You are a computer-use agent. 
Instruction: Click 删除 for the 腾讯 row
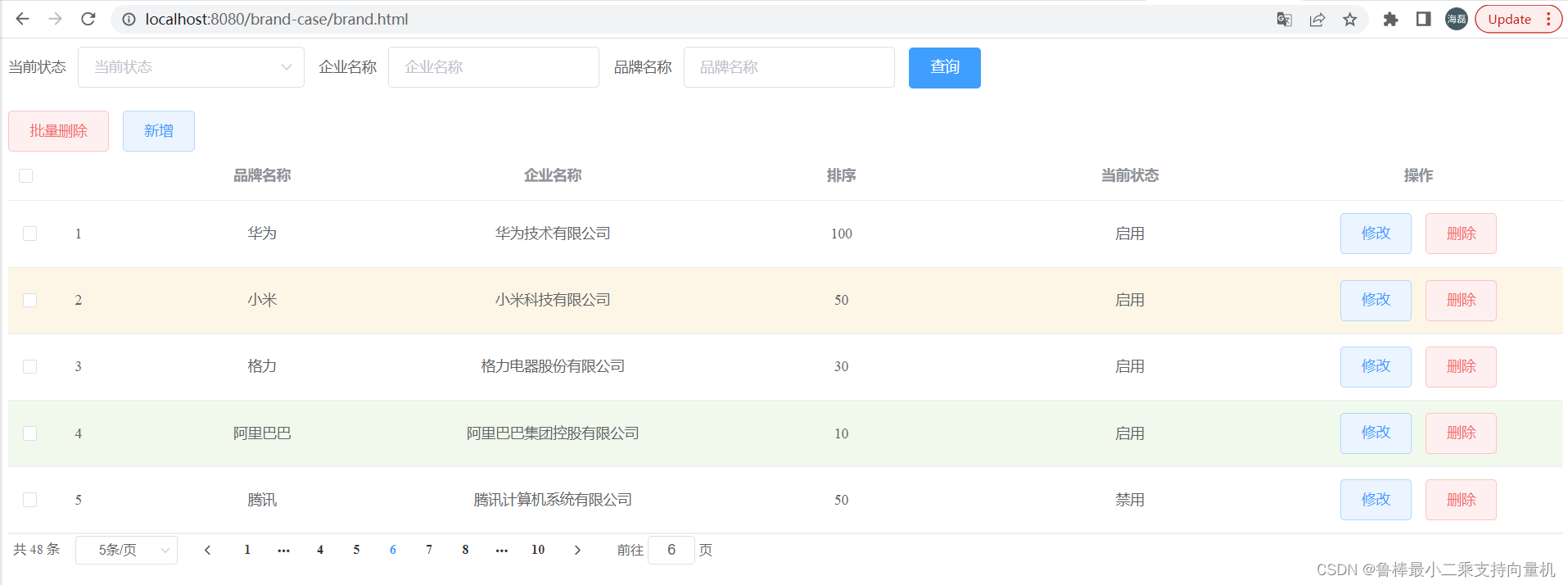(1461, 500)
